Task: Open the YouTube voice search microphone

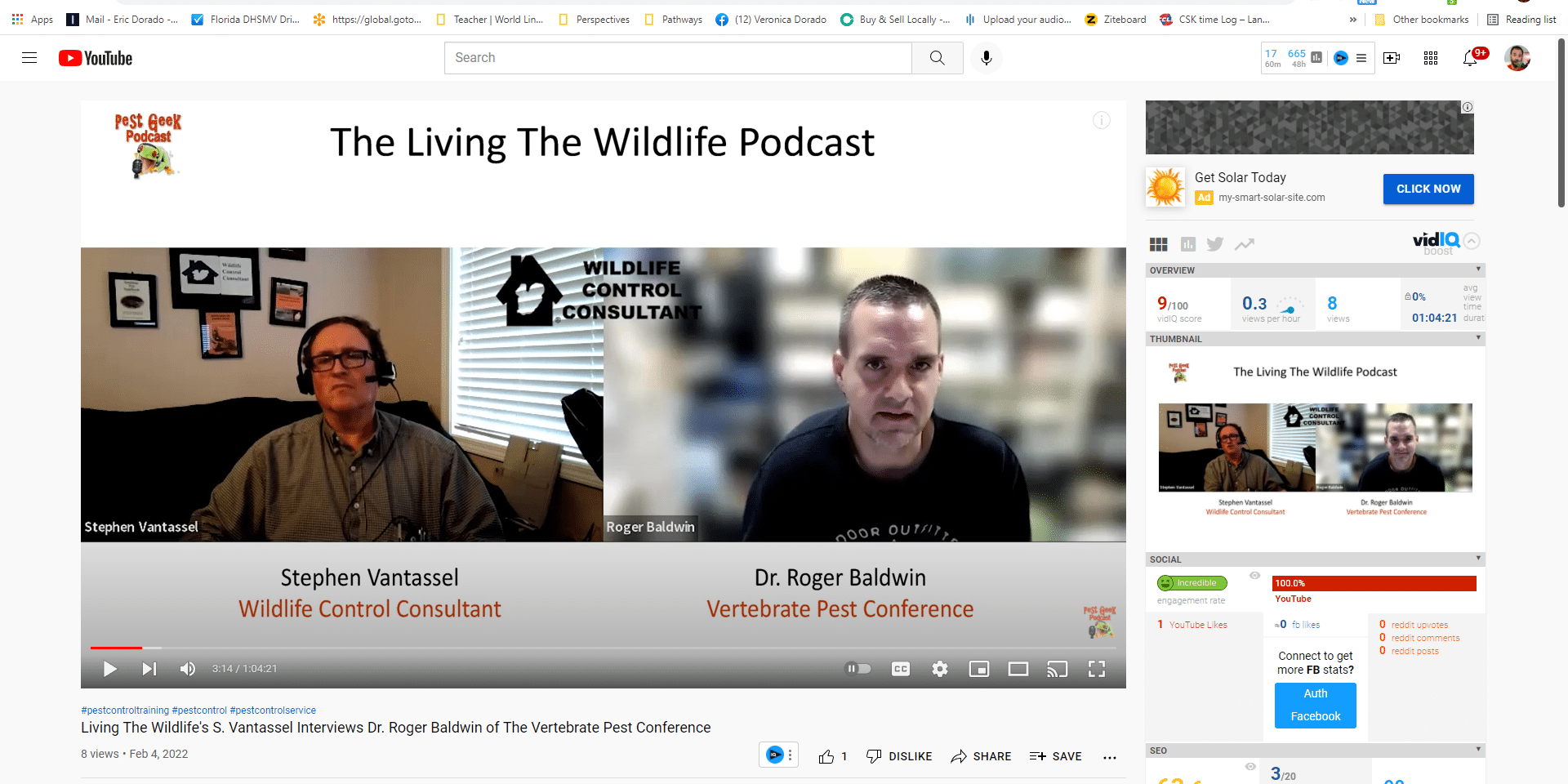Action: [x=986, y=58]
